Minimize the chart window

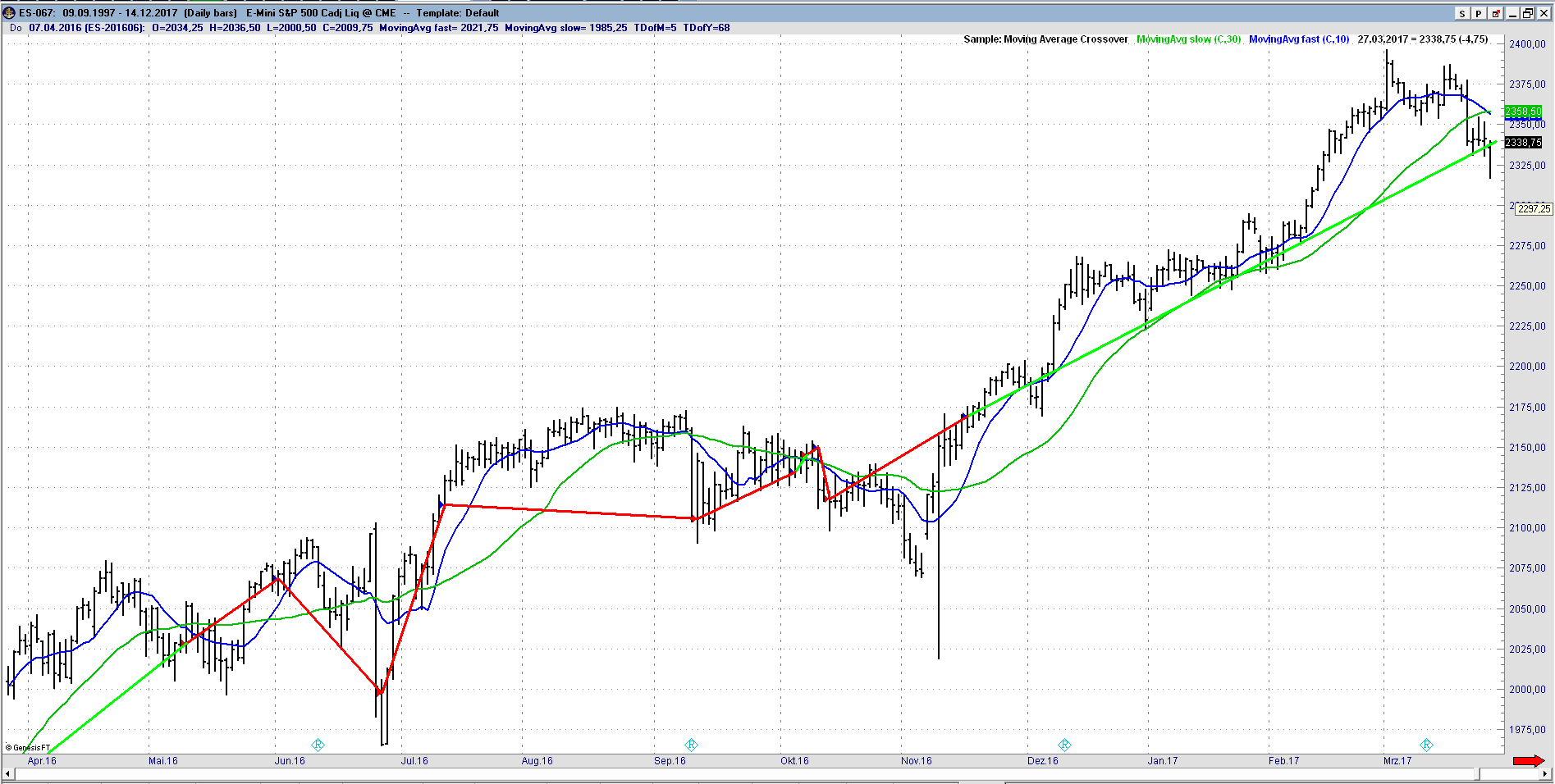click(x=1512, y=13)
